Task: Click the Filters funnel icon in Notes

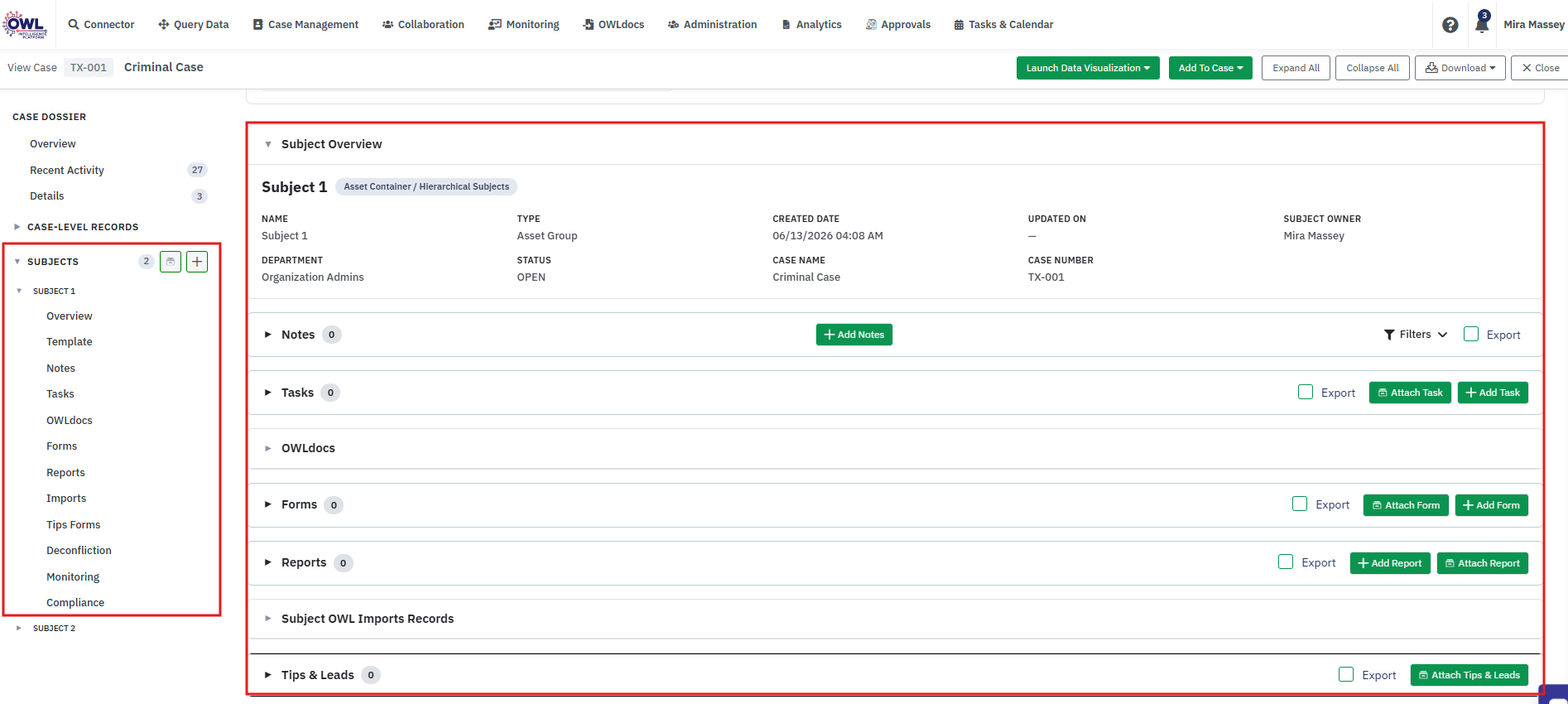Action: [1389, 335]
